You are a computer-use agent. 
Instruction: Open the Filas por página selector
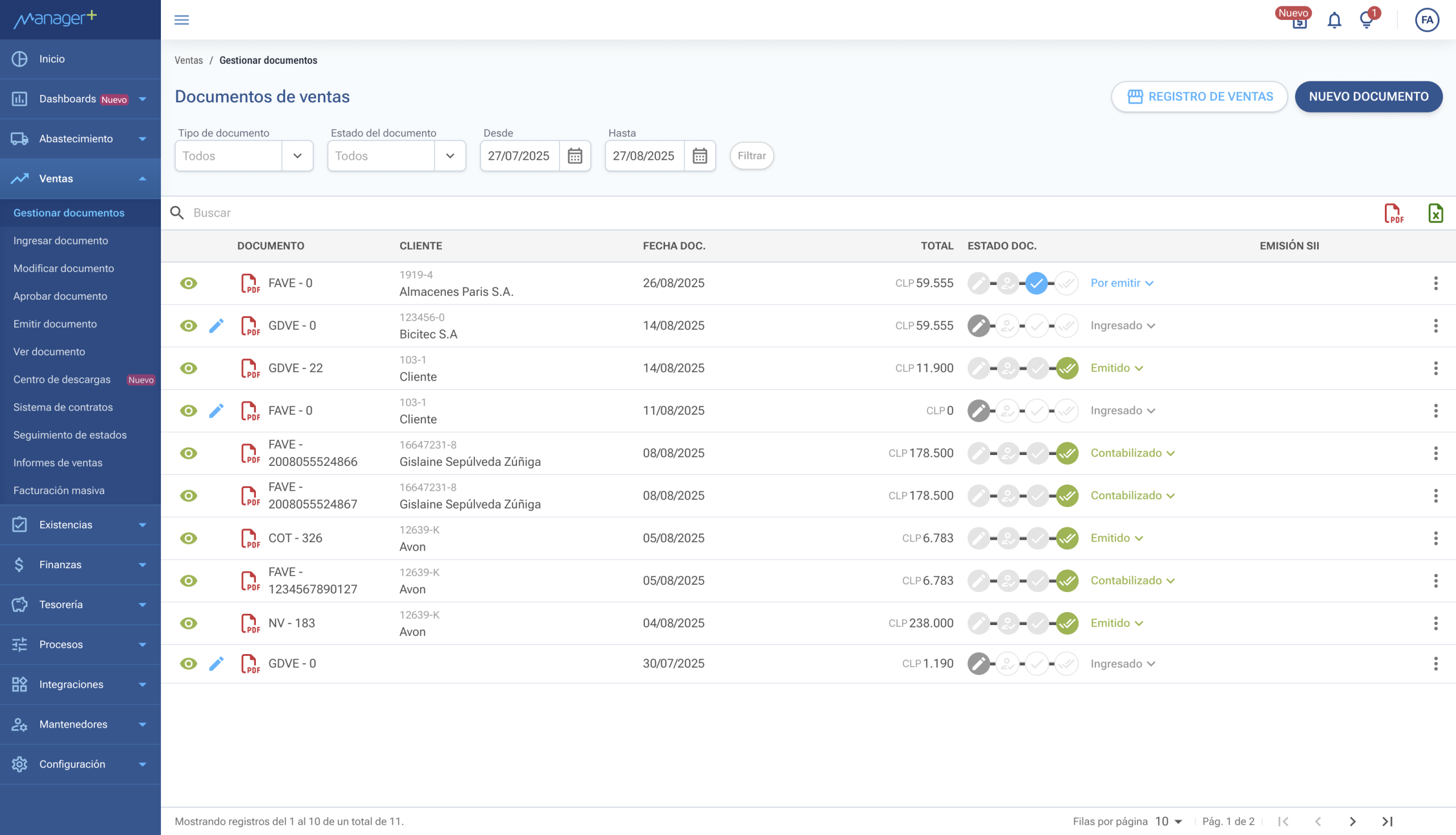(x=1168, y=821)
